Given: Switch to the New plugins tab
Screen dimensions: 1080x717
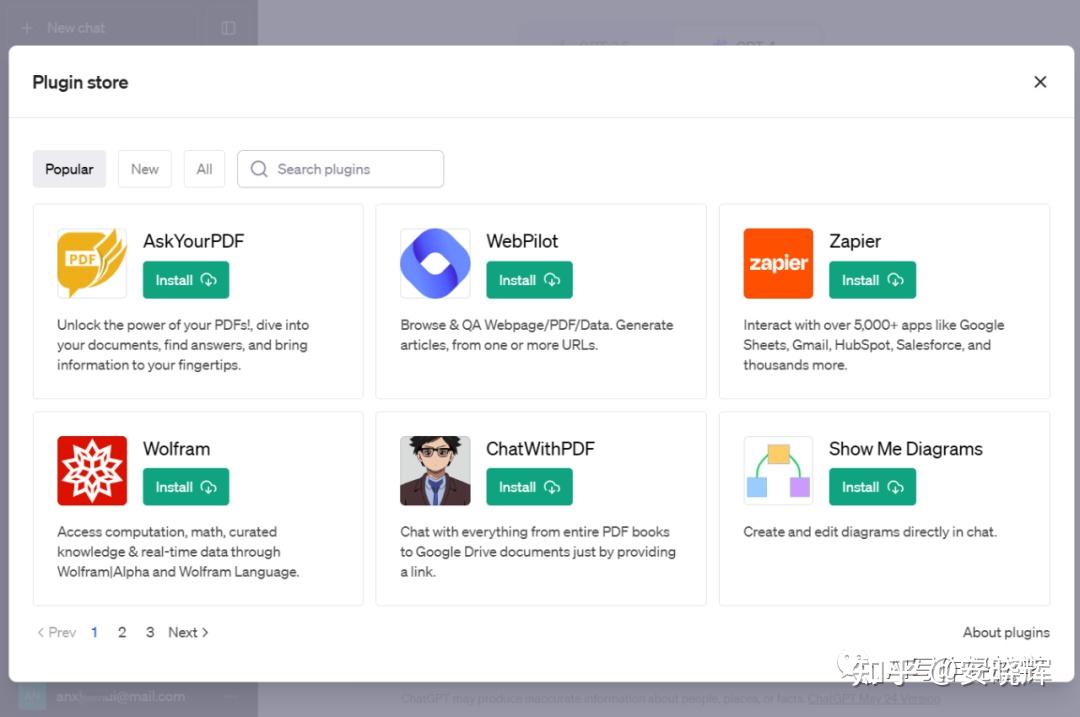Looking at the screenshot, I should [x=145, y=169].
